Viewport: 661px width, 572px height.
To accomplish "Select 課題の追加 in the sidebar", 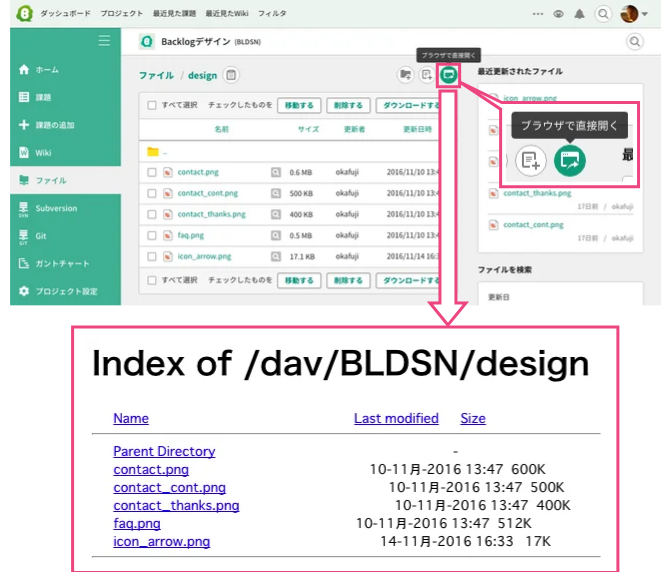I will pyautogui.click(x=65, y=125).
